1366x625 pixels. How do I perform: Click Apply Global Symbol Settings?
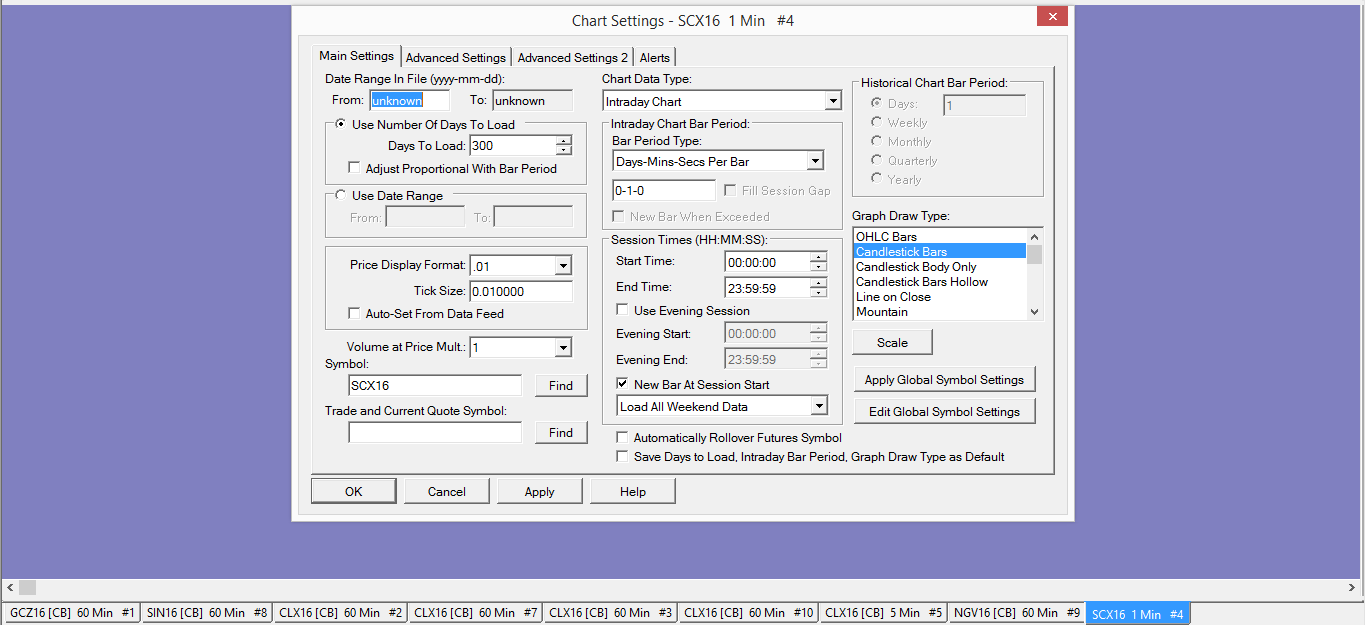pos(945,379)
